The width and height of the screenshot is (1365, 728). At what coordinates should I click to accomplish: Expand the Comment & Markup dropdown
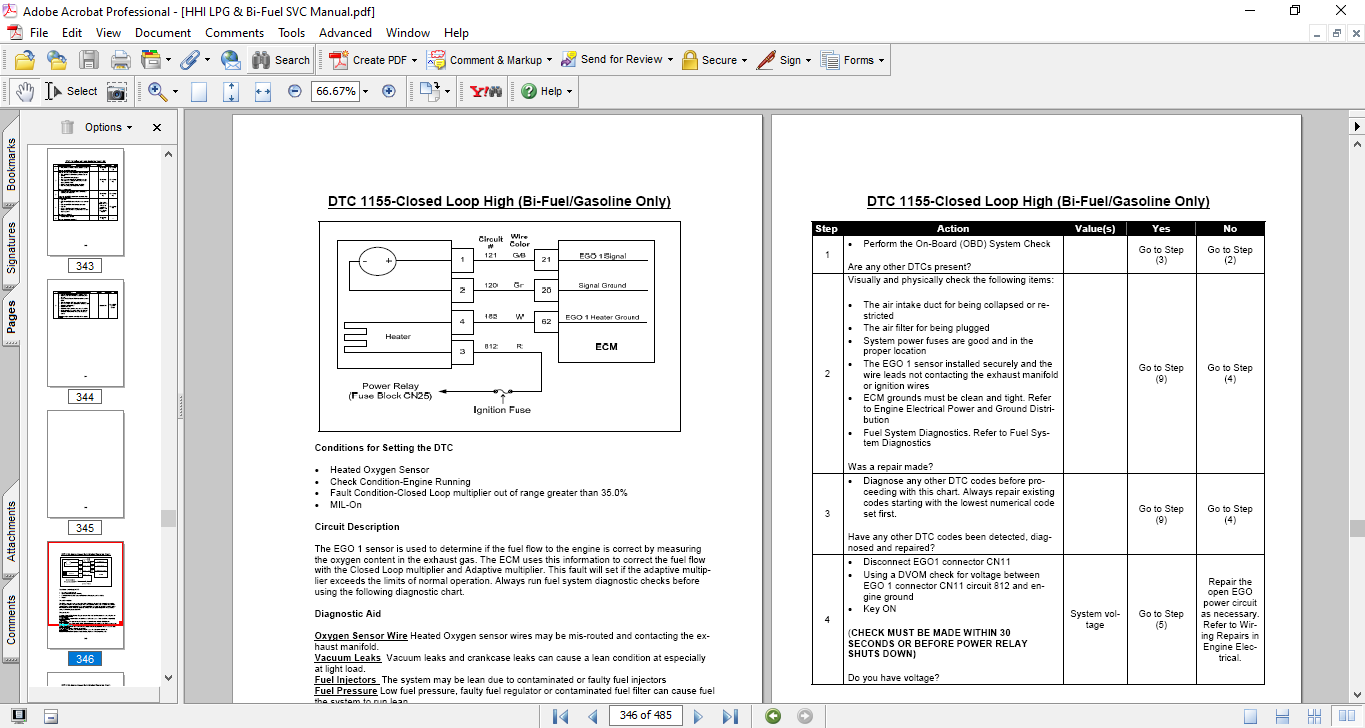(550, 60)
